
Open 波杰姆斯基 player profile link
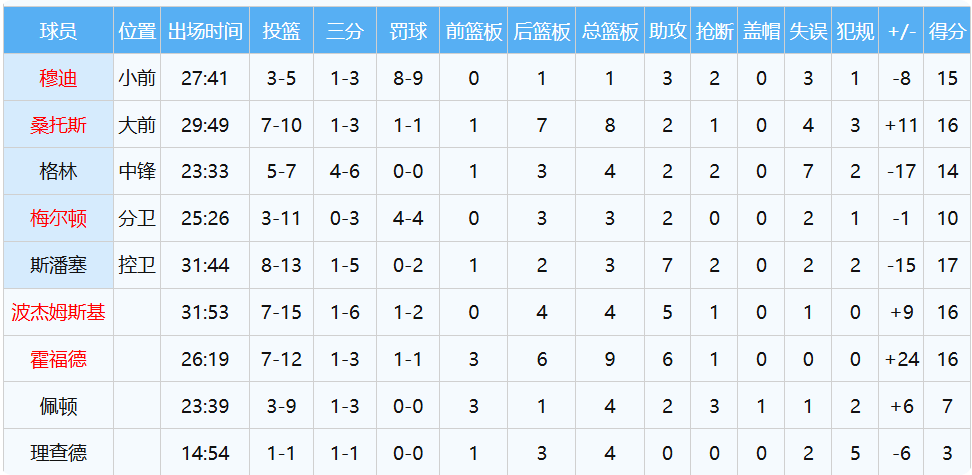[58, 312]
